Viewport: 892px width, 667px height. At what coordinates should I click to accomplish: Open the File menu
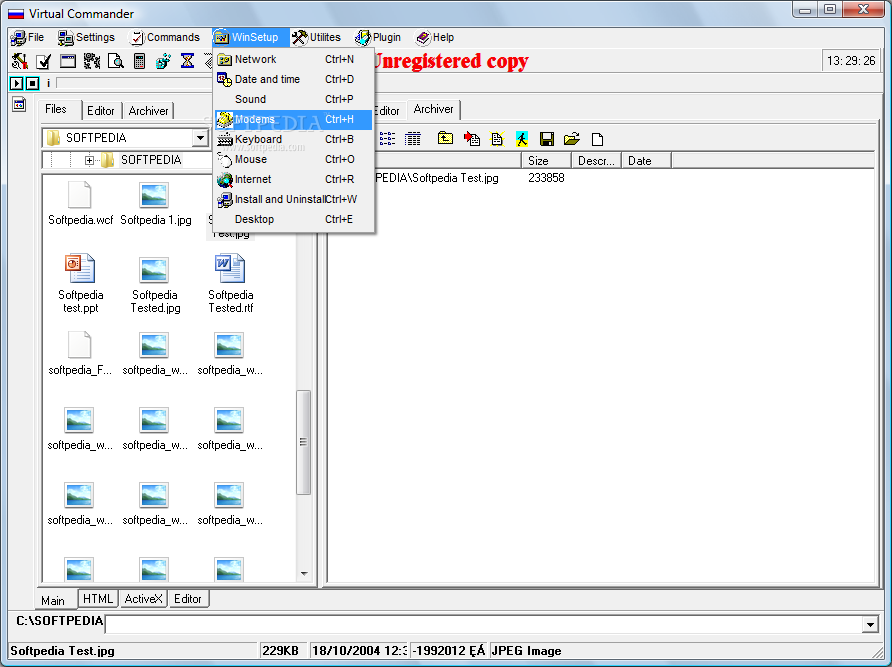[x=27, y=38]
